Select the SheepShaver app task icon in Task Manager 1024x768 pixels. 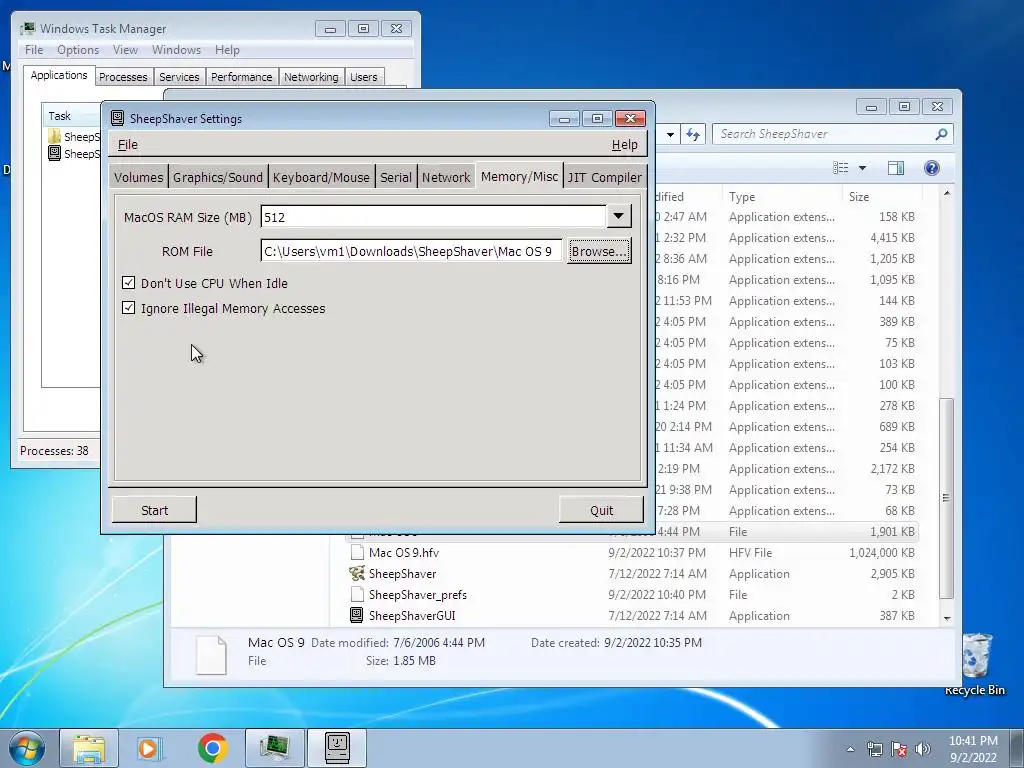pos(55,153)
